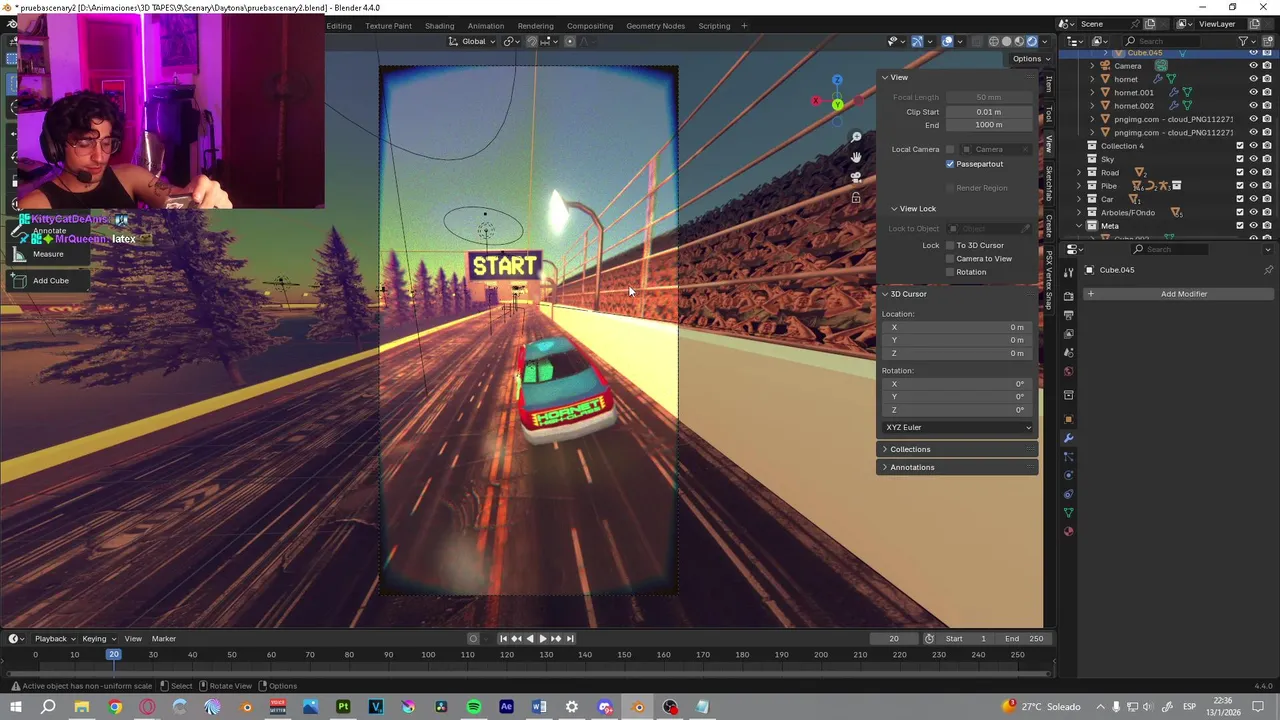Image resolution: width=1280 pixels, height=720 pixels.
Task: Collapse the Meta collection in outliner
Action: pyautogui.click(x=1079, y=226)
